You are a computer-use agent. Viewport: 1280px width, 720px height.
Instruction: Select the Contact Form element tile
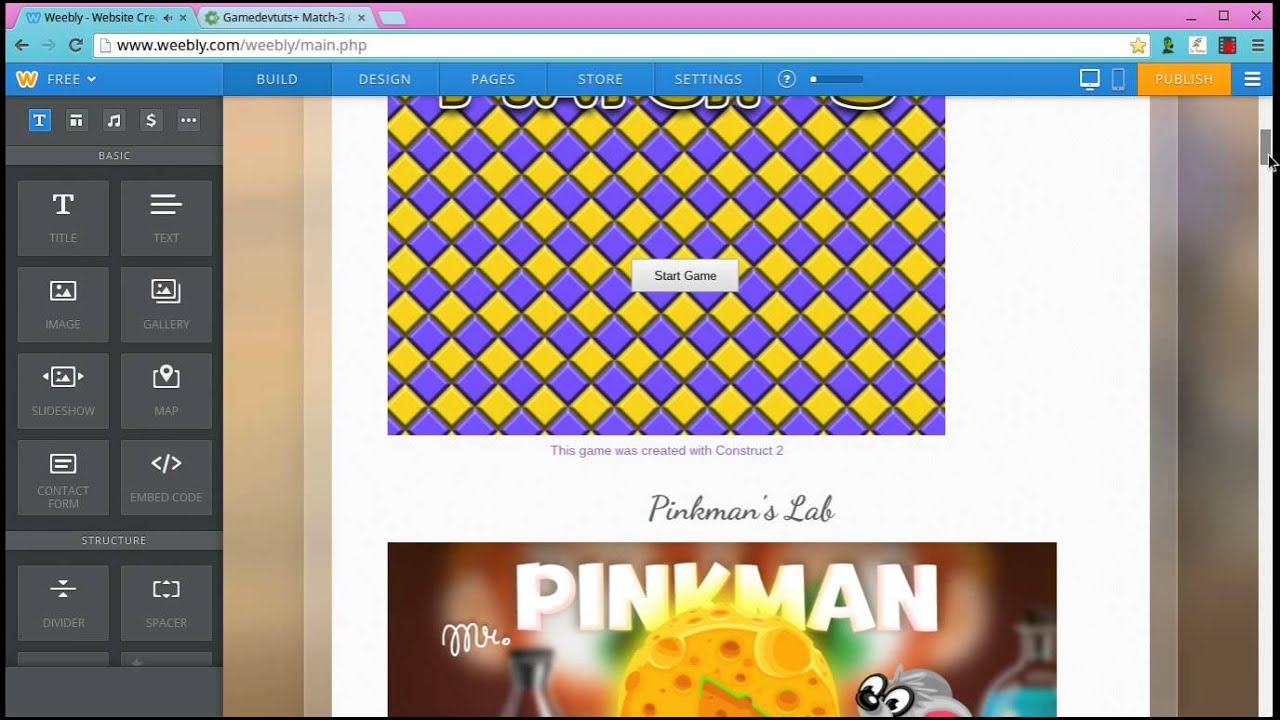coord(63,478)
